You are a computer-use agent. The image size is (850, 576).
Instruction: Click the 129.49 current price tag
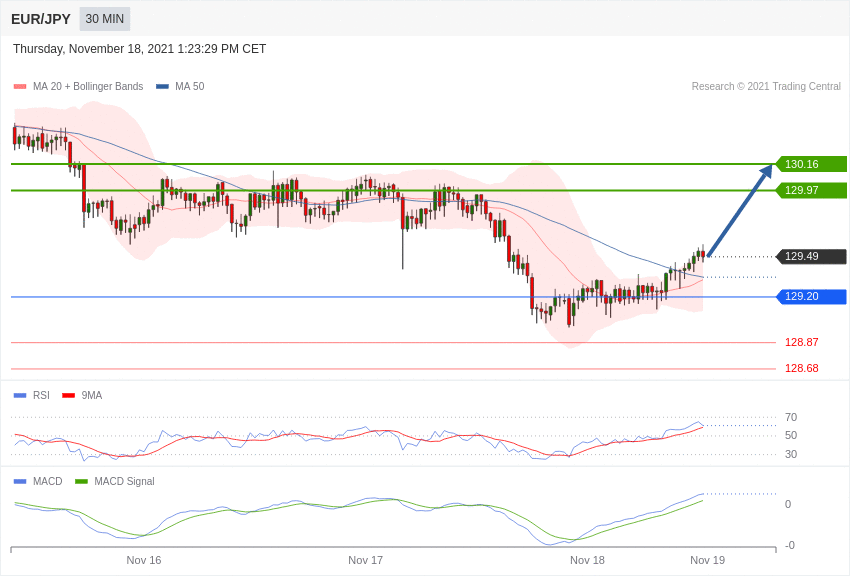coord(812,256)
